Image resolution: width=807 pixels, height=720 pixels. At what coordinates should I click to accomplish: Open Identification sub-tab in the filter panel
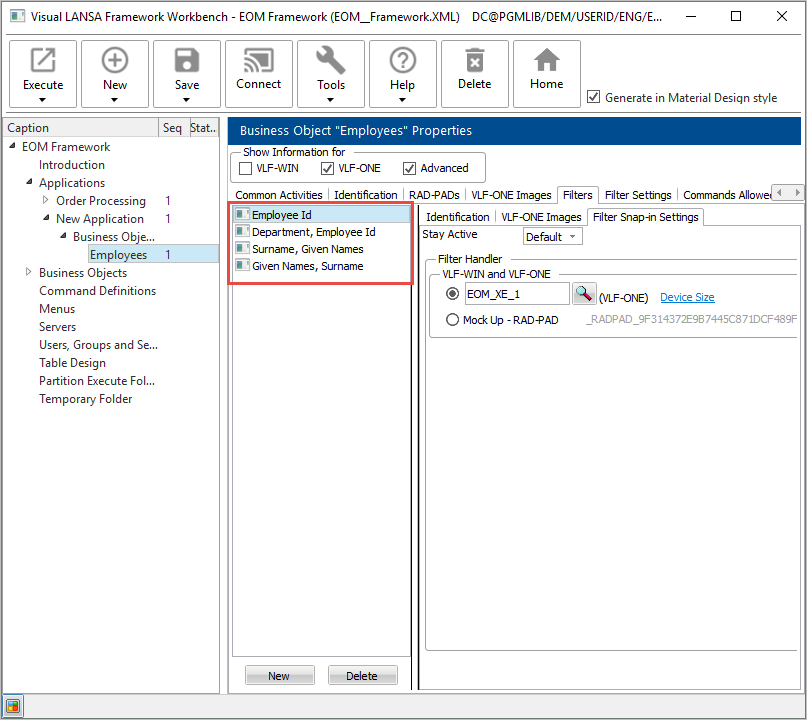point(458,217)
